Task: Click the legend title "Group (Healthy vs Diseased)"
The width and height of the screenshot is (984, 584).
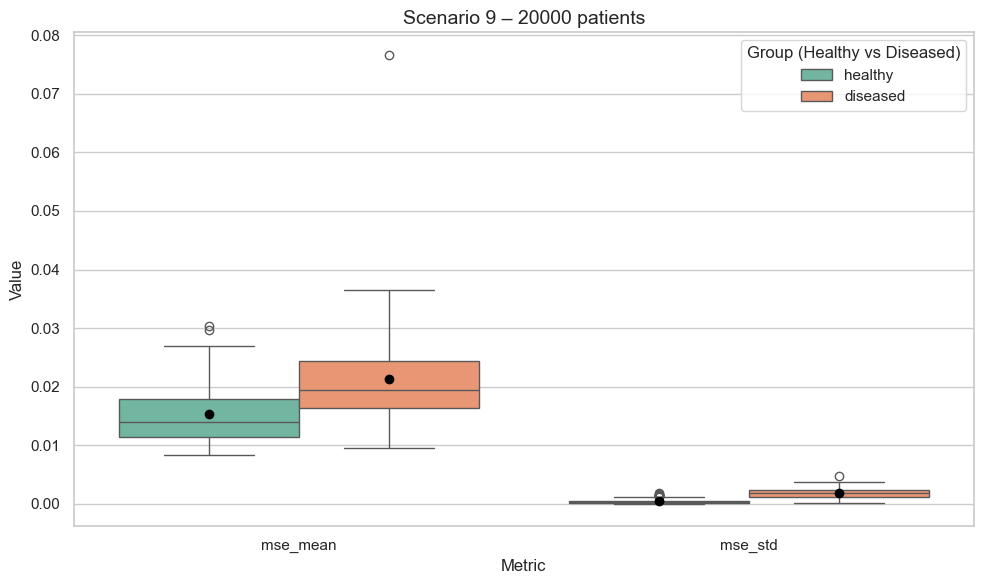Action: 853,53
